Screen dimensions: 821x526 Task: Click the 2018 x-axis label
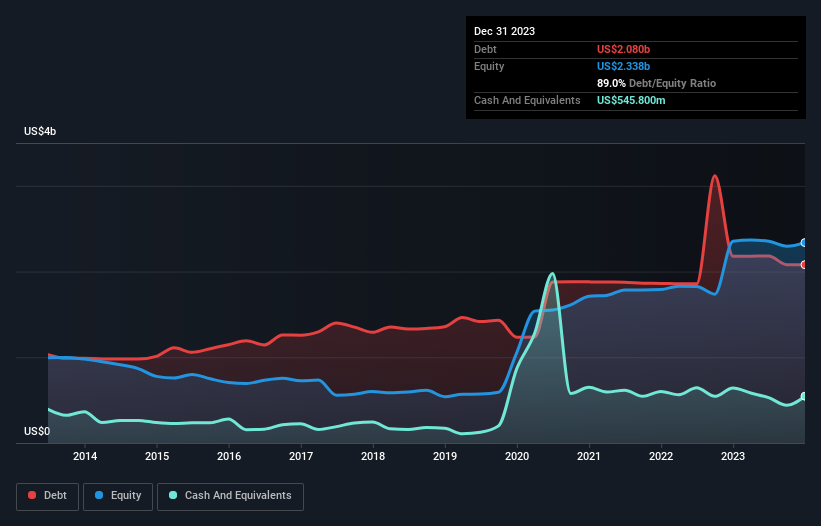[x=373, y=456]
